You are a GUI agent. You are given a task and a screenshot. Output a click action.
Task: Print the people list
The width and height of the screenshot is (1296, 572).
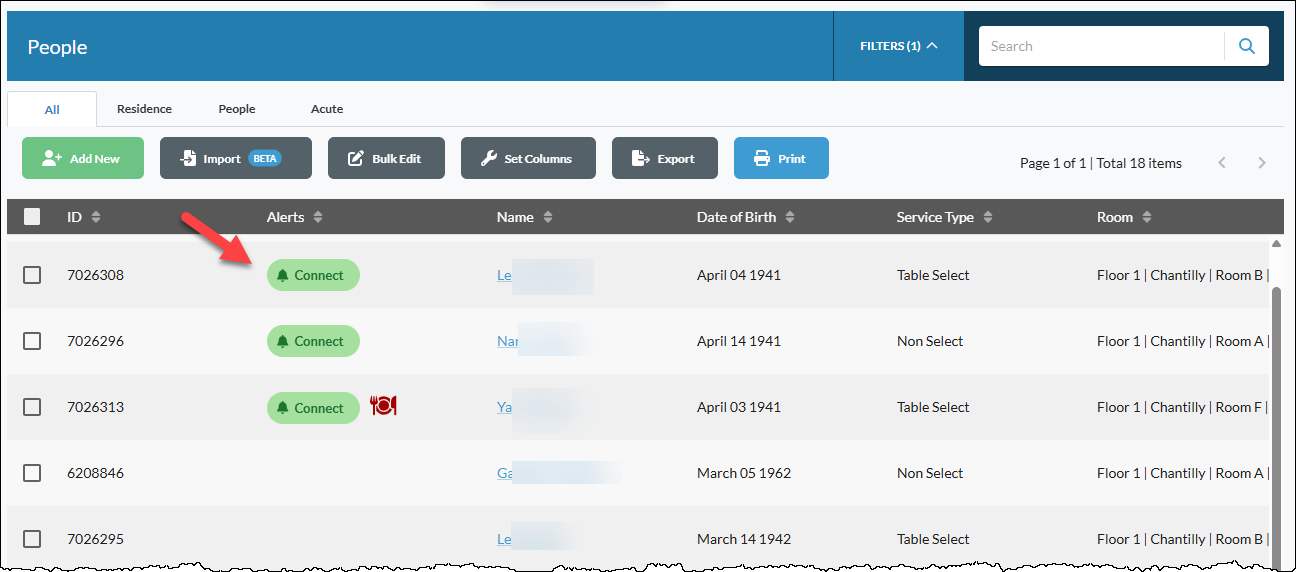(781, 158)
